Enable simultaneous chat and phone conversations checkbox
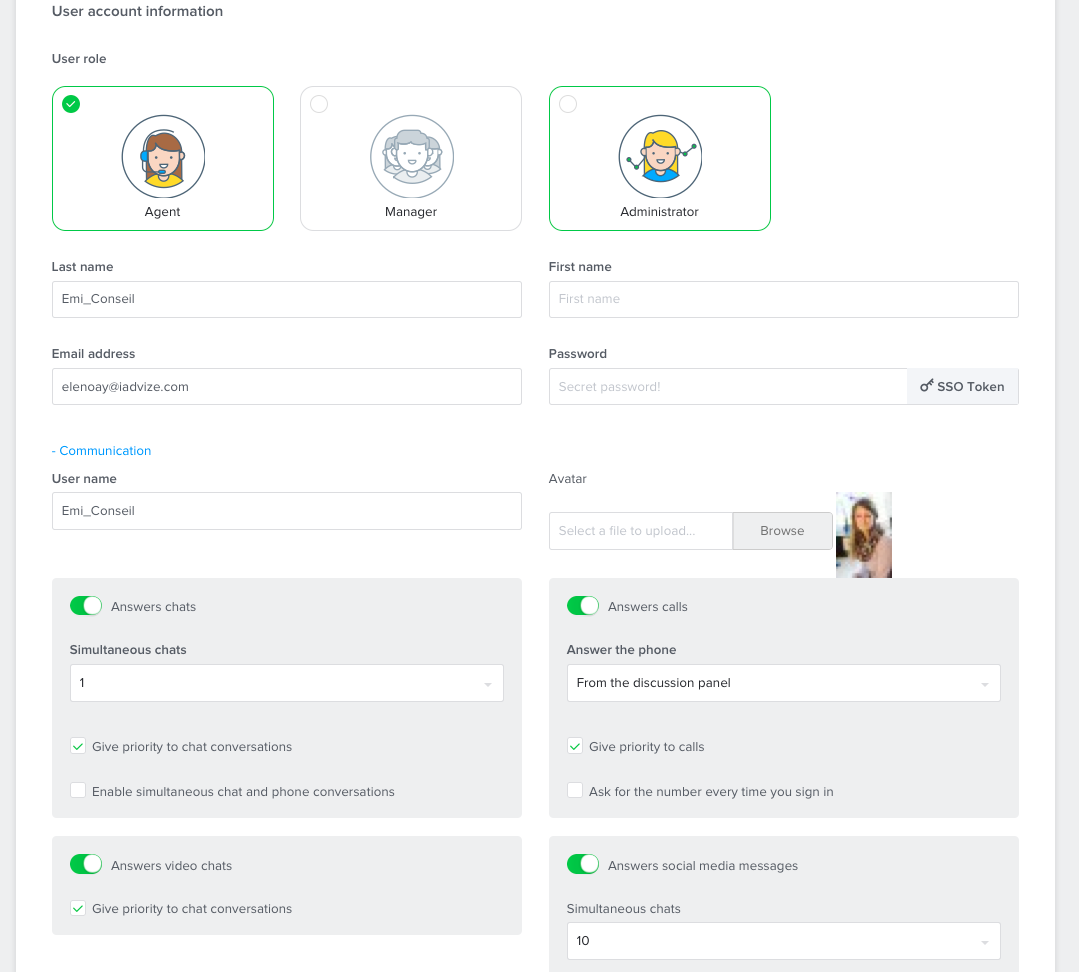This screenshot has height=972, width=1079. tap(78, 790)
